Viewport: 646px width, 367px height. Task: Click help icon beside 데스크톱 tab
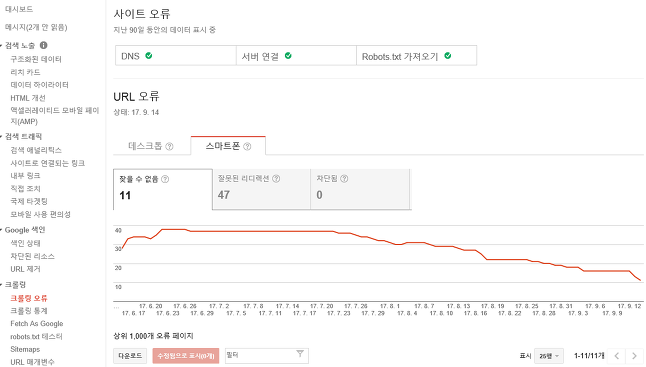pos(169,146)
